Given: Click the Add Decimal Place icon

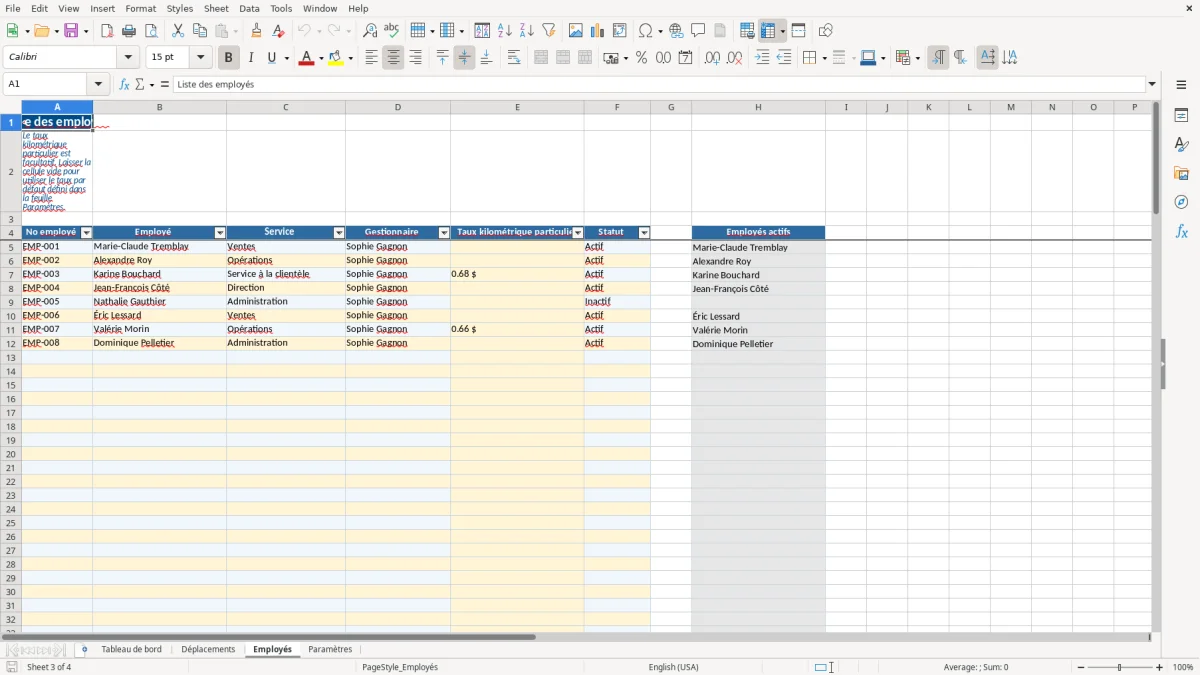Looking at the screenshot, I should [713, 58].
